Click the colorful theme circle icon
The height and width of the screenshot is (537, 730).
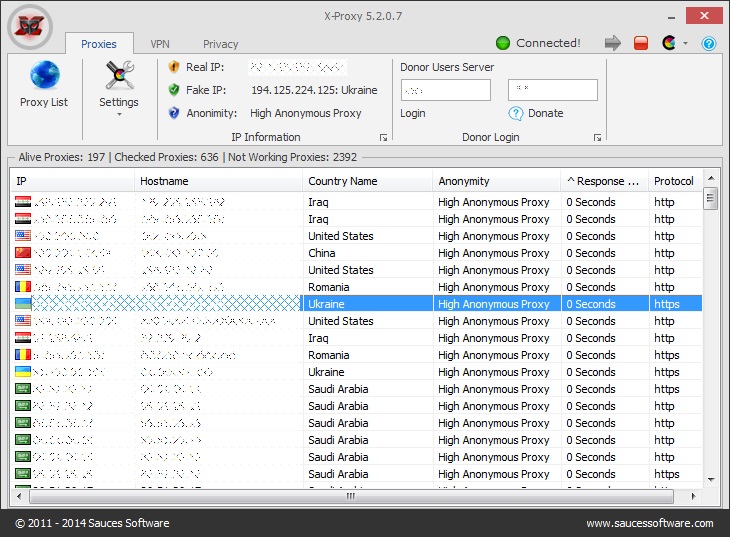[669, 43]
